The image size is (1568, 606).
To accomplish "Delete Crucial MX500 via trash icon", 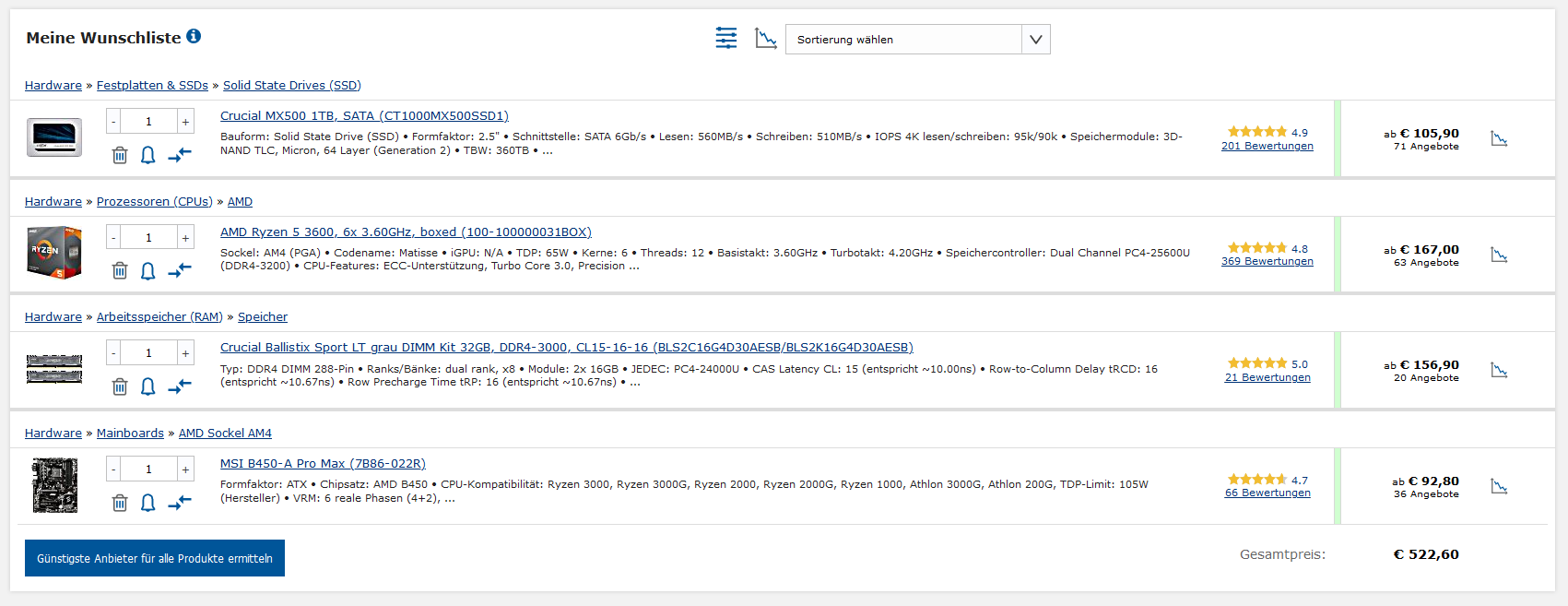I will pyautogui.click(x=120, y=155).
